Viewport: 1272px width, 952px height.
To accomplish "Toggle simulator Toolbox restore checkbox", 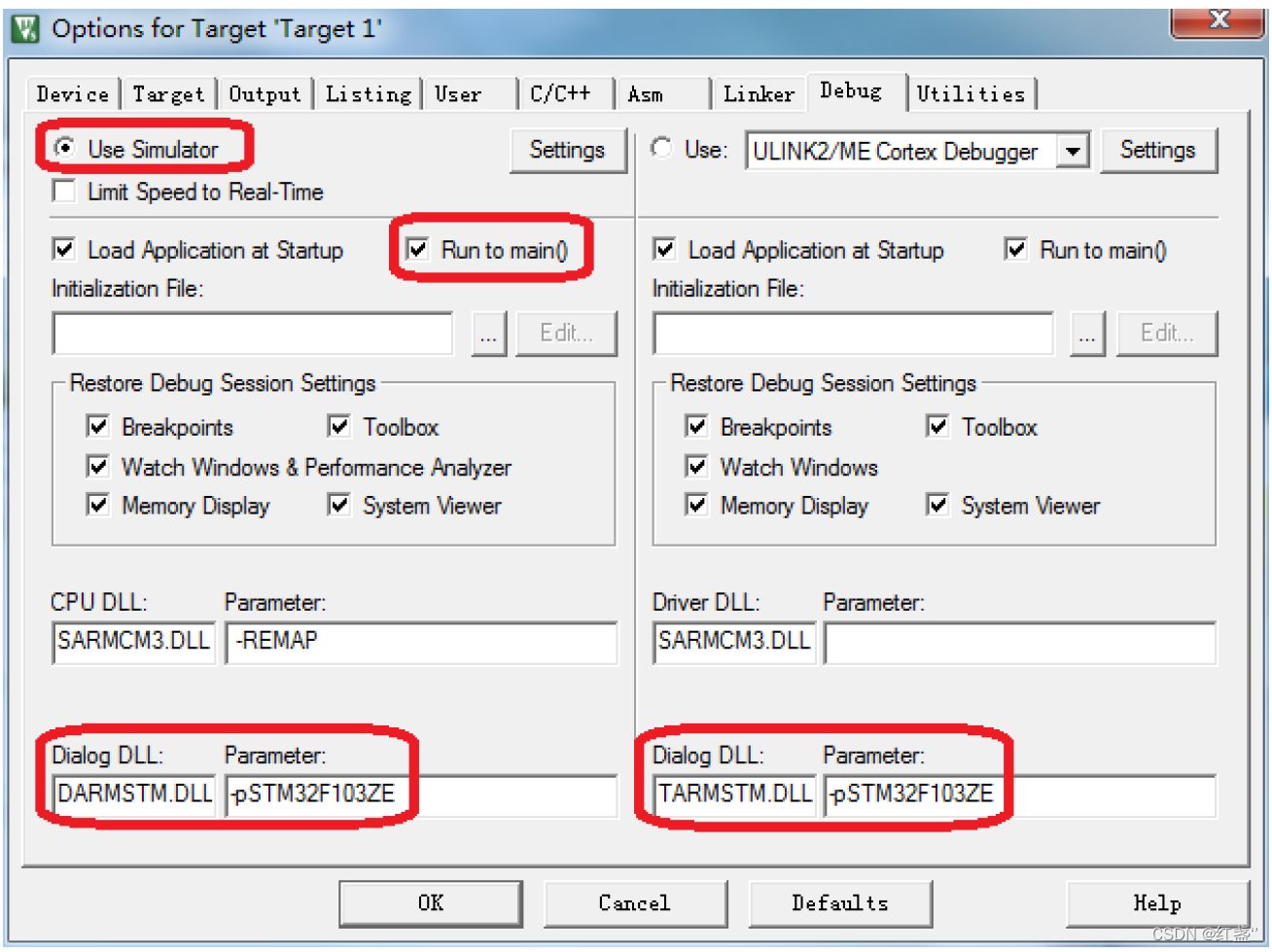I will pos(339,426).
